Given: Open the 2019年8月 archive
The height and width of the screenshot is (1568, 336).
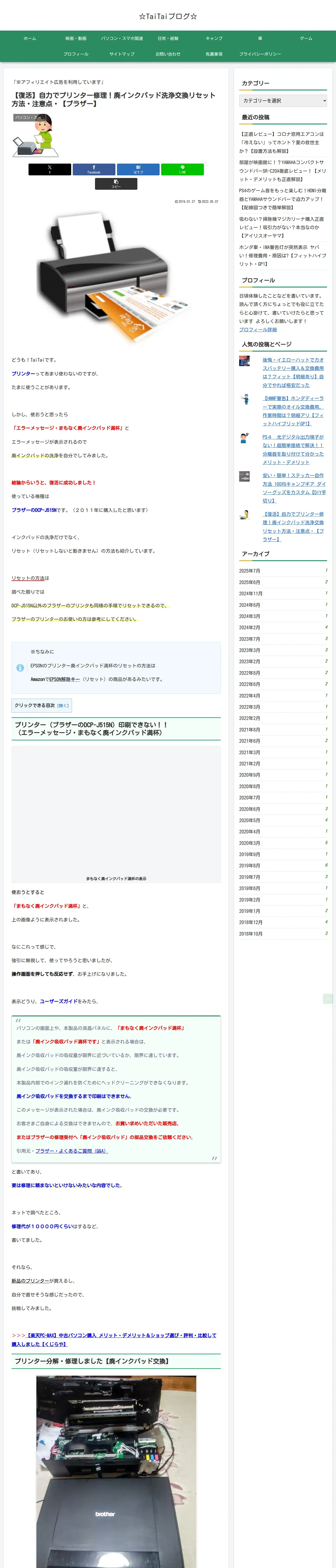Looking at the screenshot, I should click(x=283, y=866).
